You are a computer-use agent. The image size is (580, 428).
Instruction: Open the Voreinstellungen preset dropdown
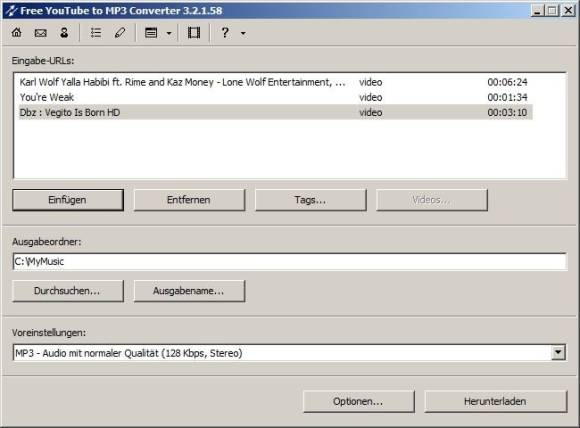558,353
